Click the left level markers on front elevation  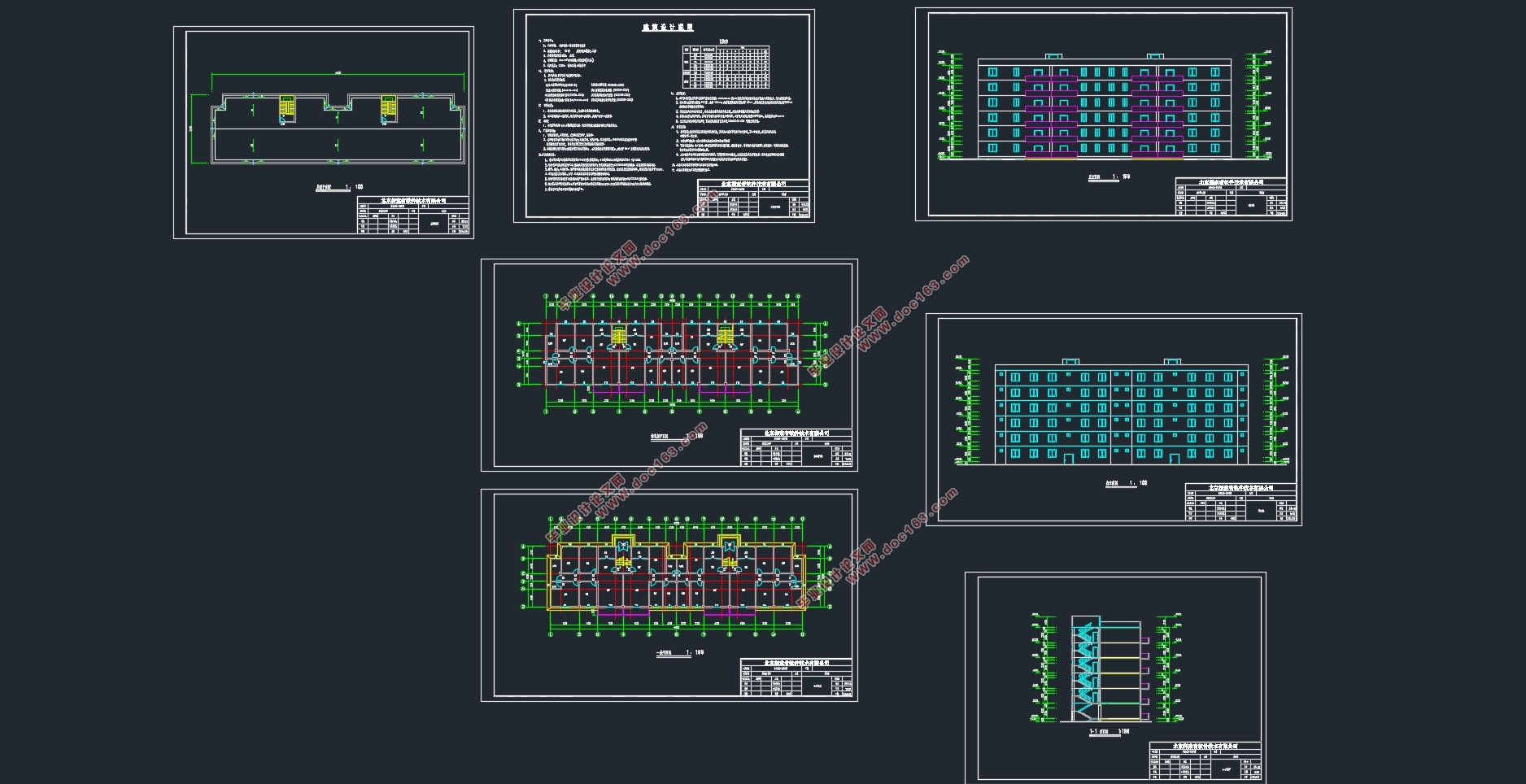949,106
